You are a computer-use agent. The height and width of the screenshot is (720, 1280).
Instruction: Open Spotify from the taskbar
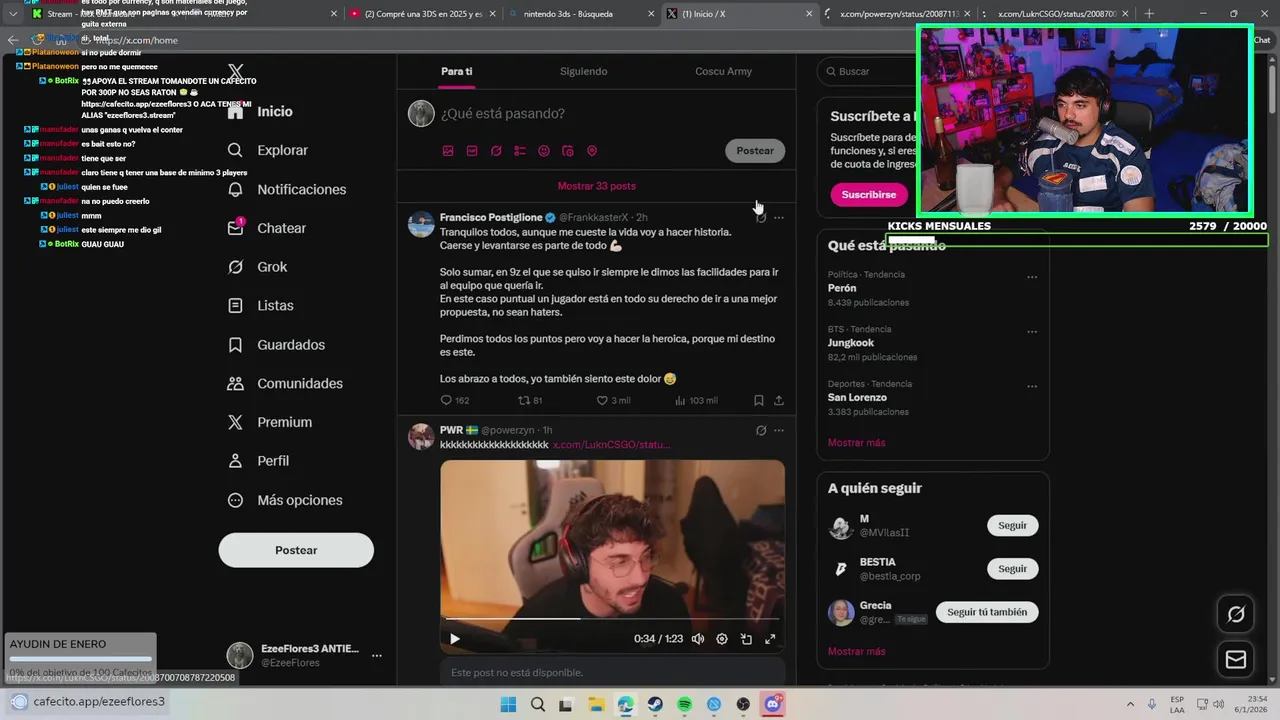[684, 705]
